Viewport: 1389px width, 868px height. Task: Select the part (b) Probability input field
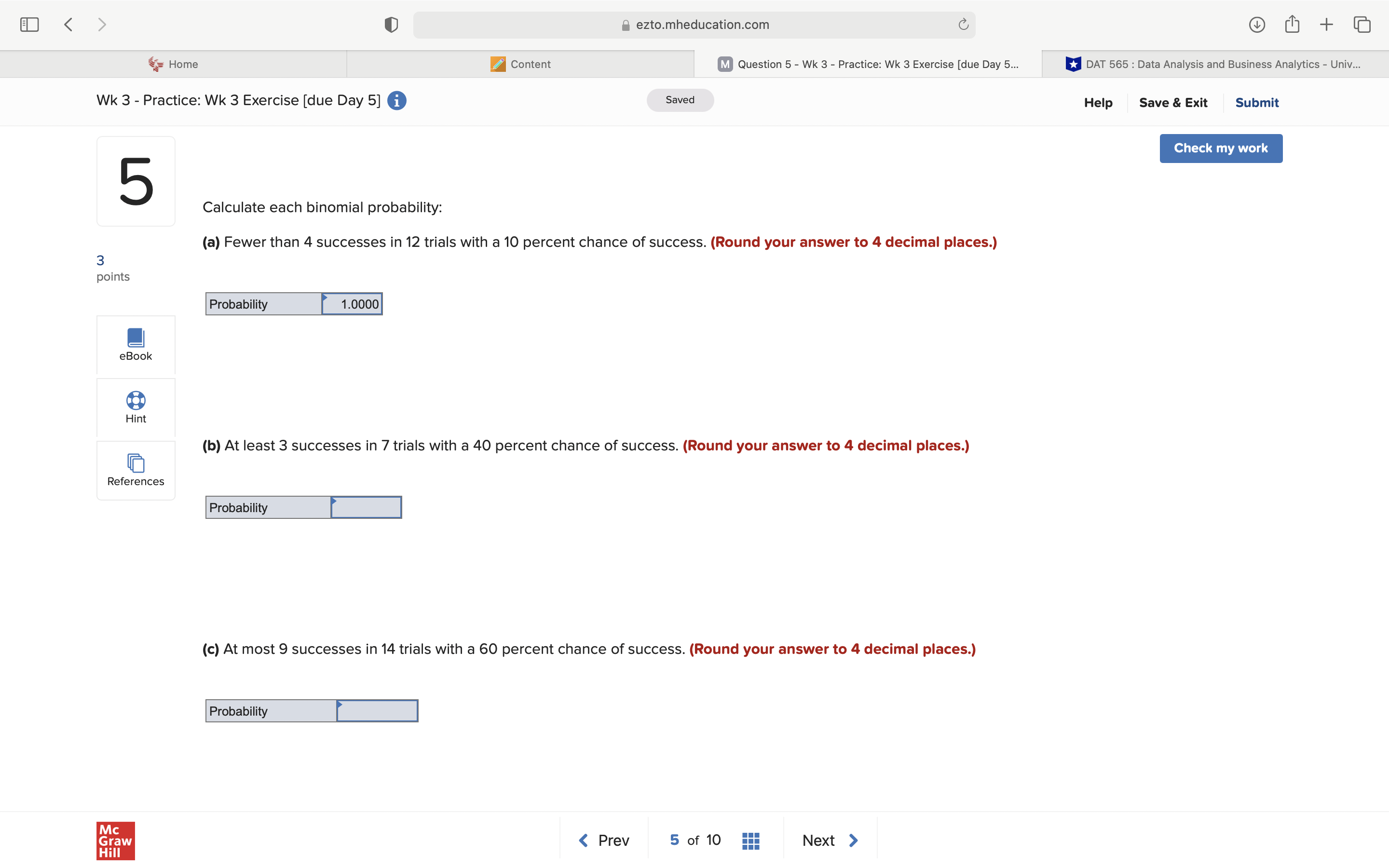[x=366, y=507]
